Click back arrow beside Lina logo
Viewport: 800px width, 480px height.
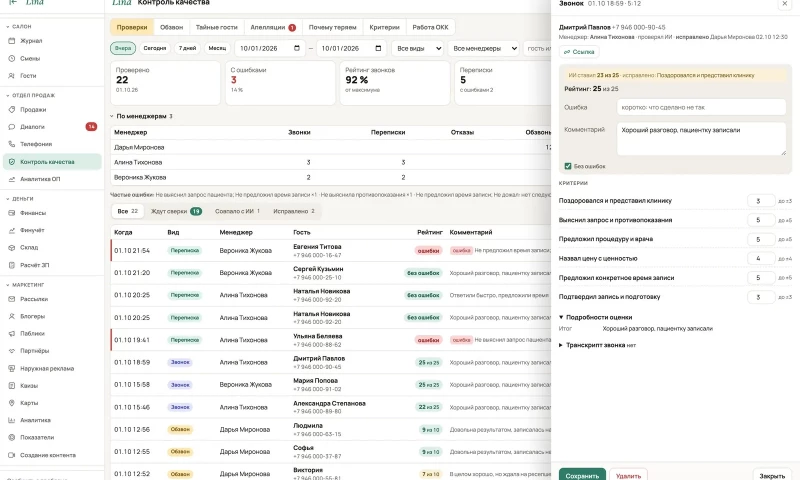13,3
